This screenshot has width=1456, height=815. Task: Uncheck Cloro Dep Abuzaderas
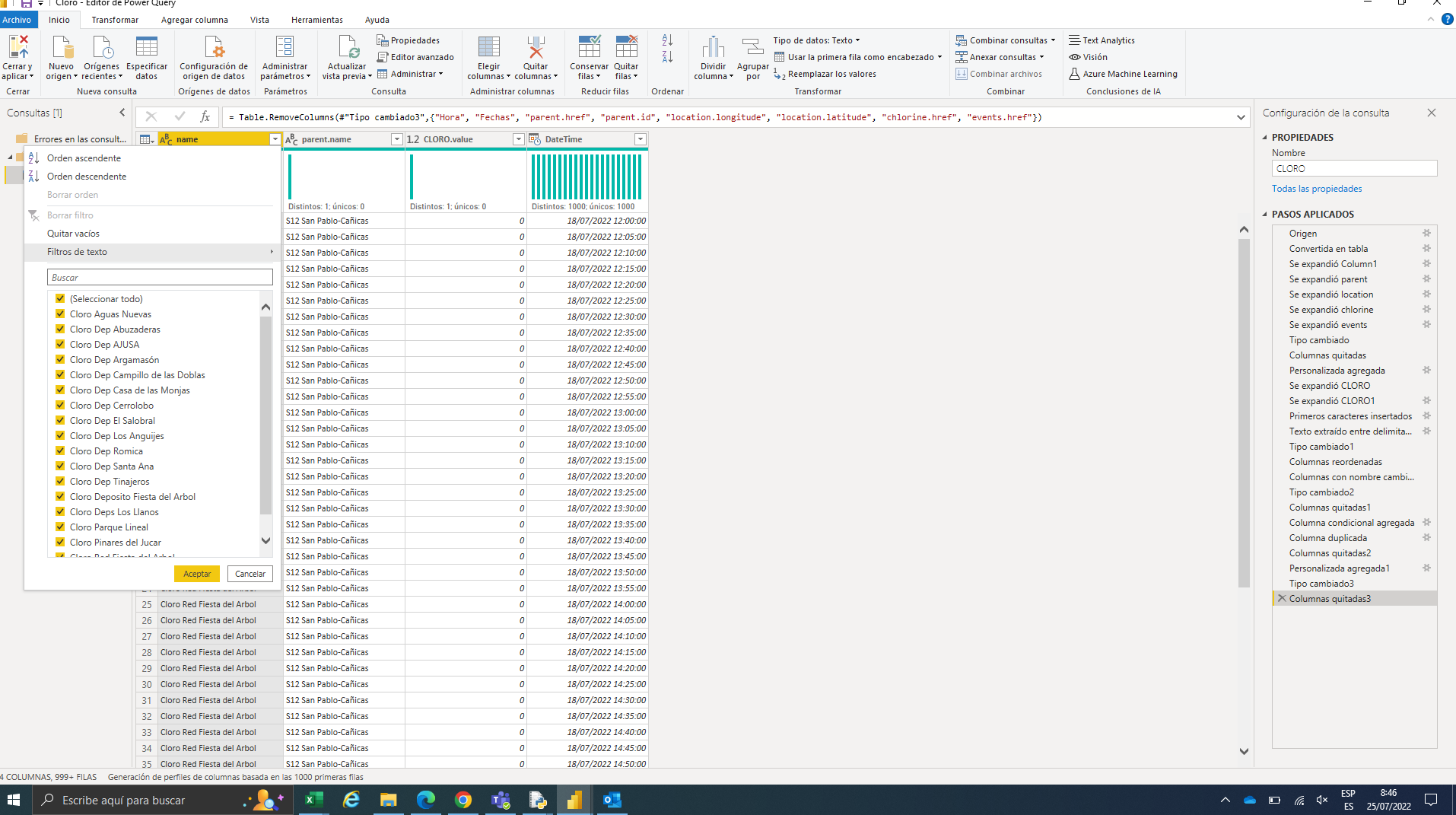tap(60, 330)
